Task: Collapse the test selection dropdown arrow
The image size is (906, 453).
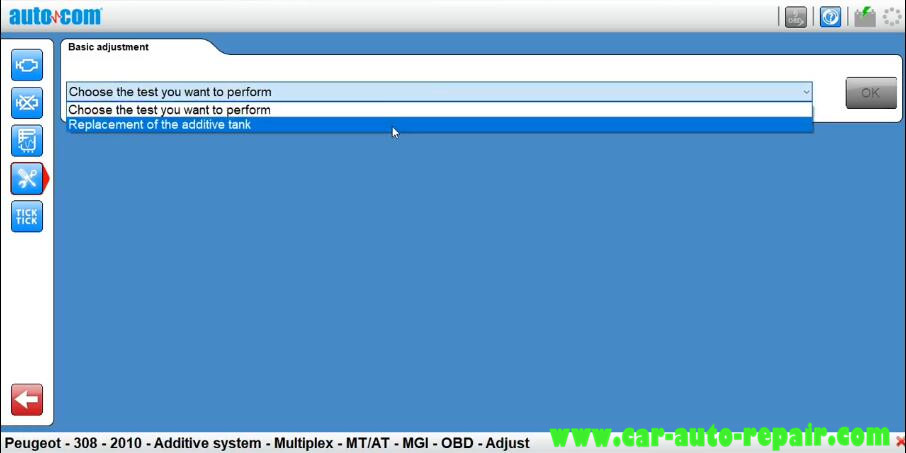Action: (x=805, y=92)
